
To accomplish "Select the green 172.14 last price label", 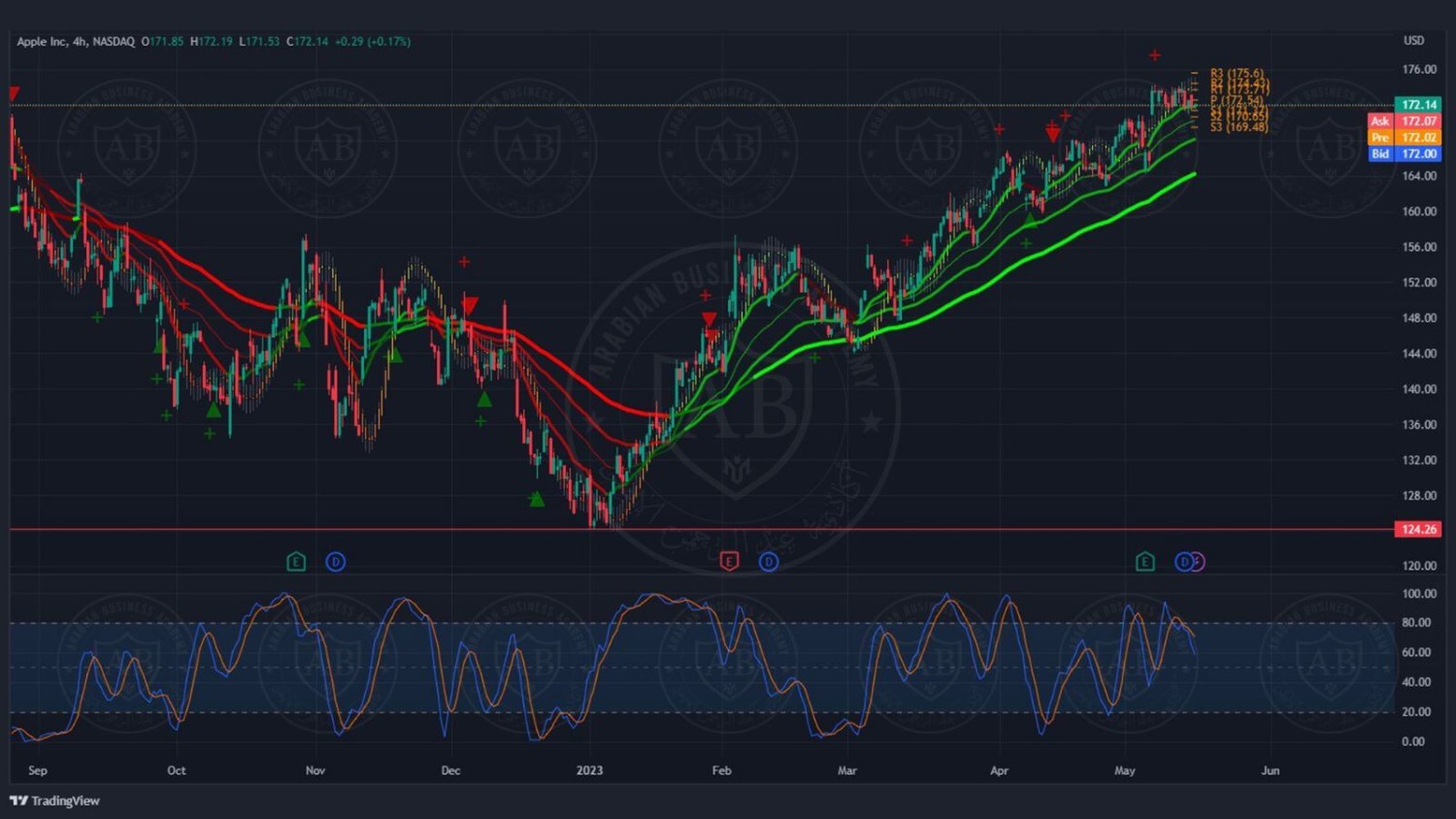I will point(1418,105).
